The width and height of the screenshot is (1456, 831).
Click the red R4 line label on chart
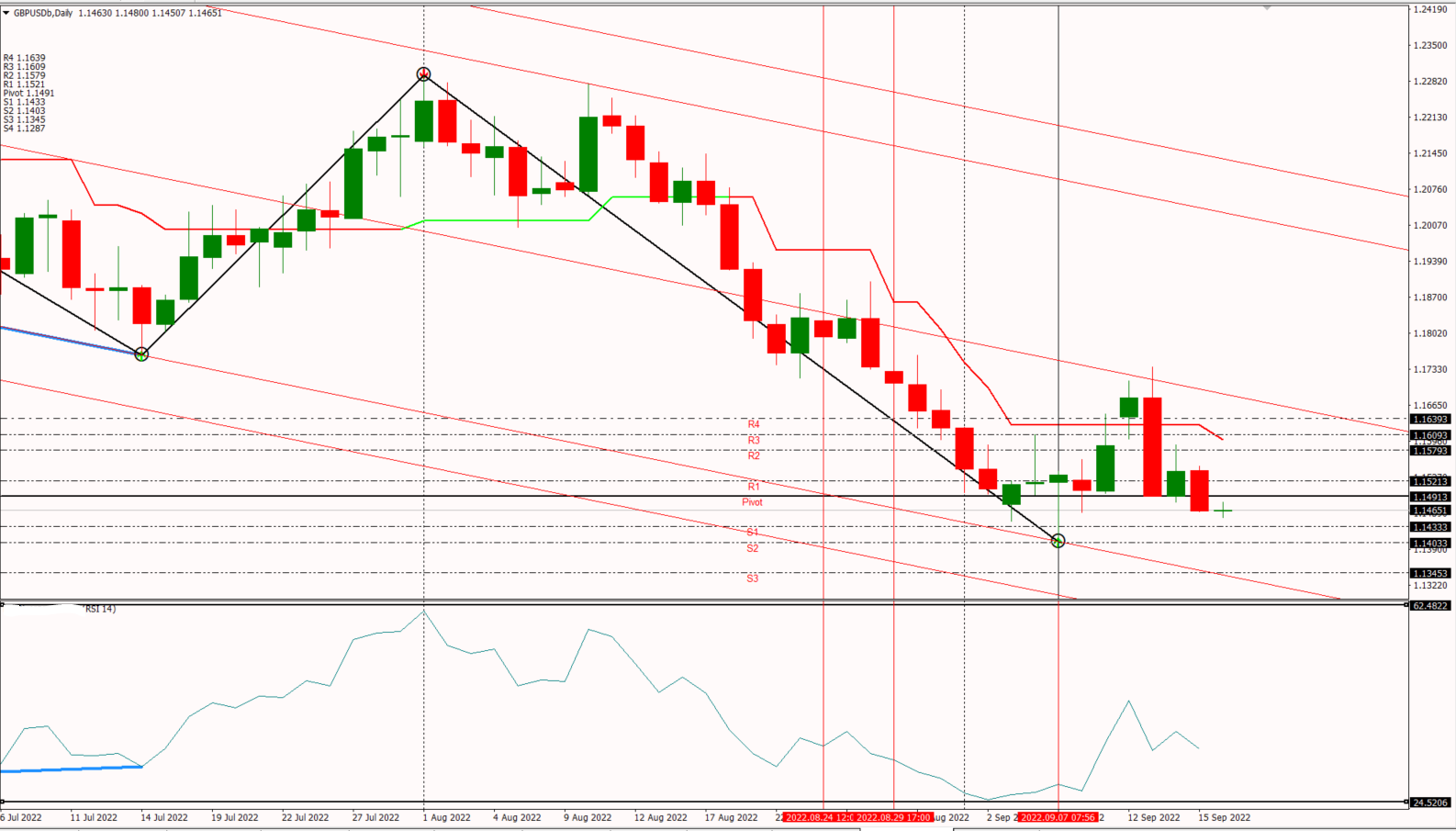click(754, 424)
